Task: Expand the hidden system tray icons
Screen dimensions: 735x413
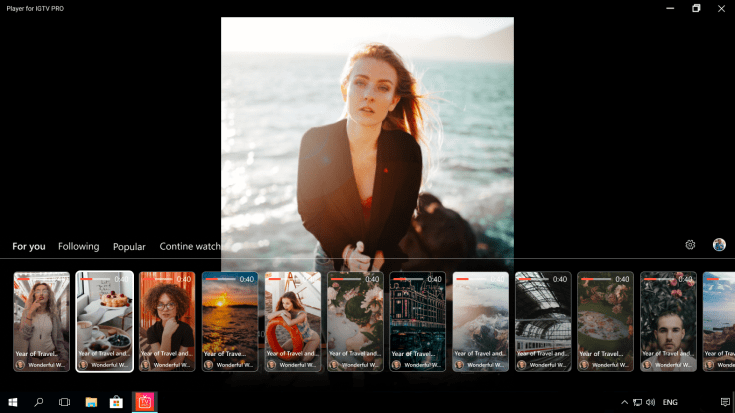Action: (x=624, y=402)
